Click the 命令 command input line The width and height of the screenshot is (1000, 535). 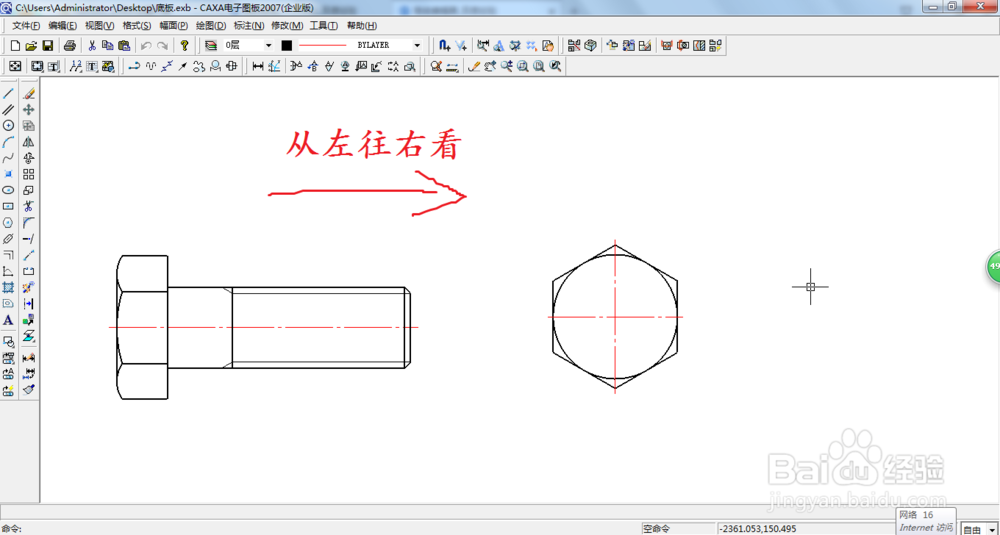click(x=319, y=529)
